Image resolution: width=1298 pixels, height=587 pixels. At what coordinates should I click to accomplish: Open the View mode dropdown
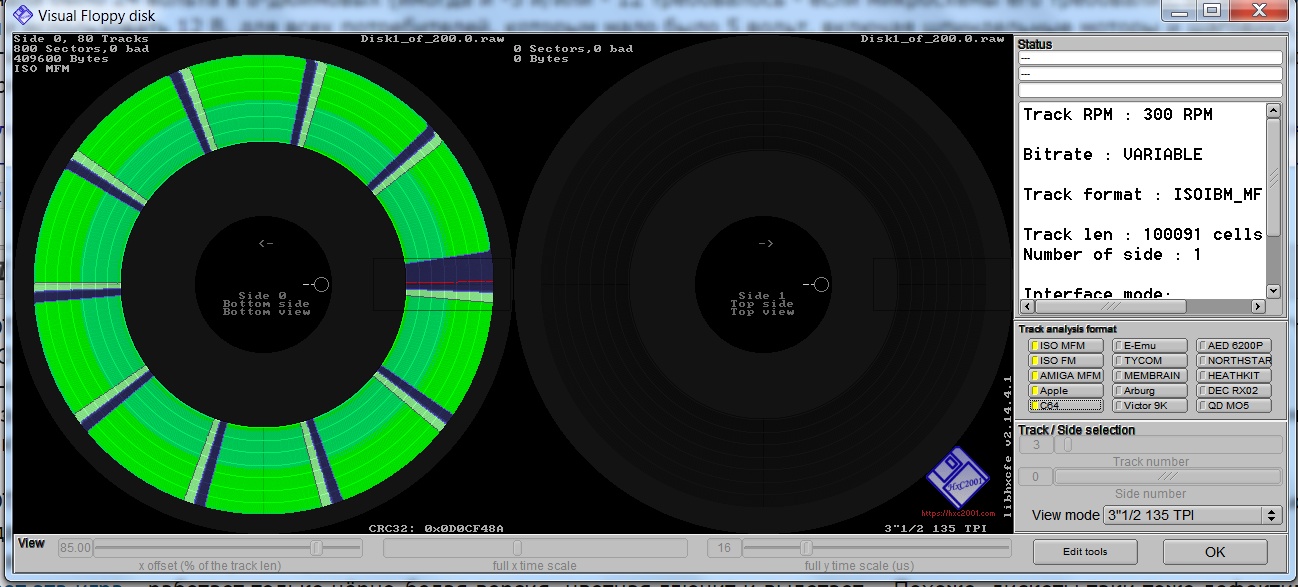1190,515
